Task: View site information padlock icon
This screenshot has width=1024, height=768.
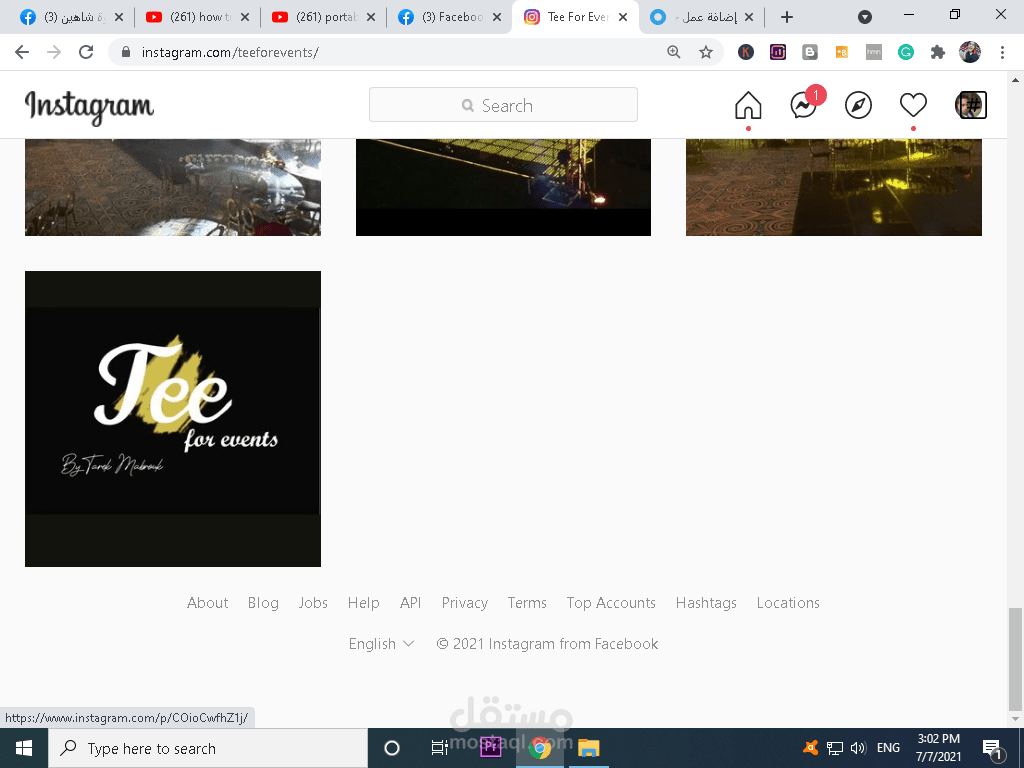Action: 127,52
